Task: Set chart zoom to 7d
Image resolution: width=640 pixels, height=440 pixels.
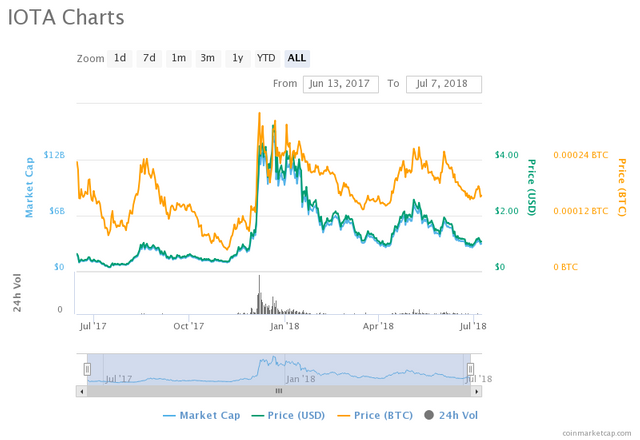Action: coord(149,58)
